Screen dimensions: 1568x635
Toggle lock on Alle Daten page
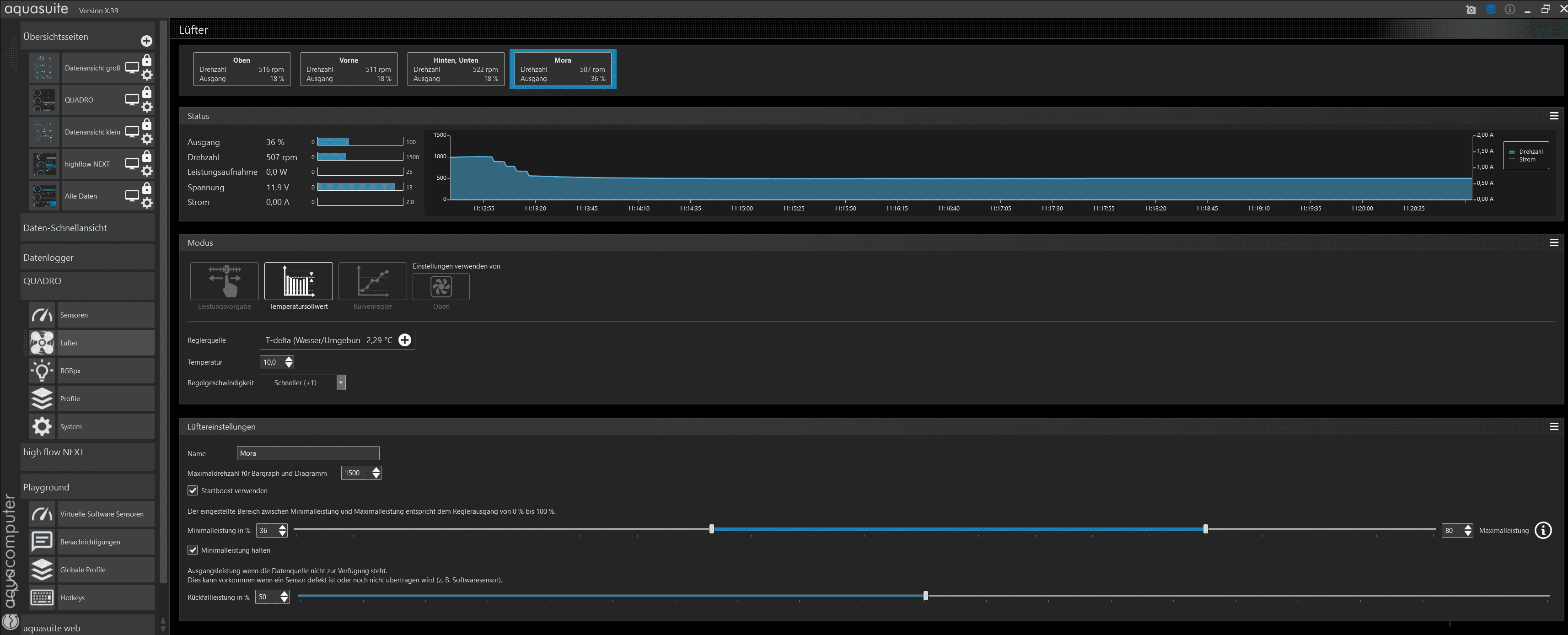[x=147, y=188]
